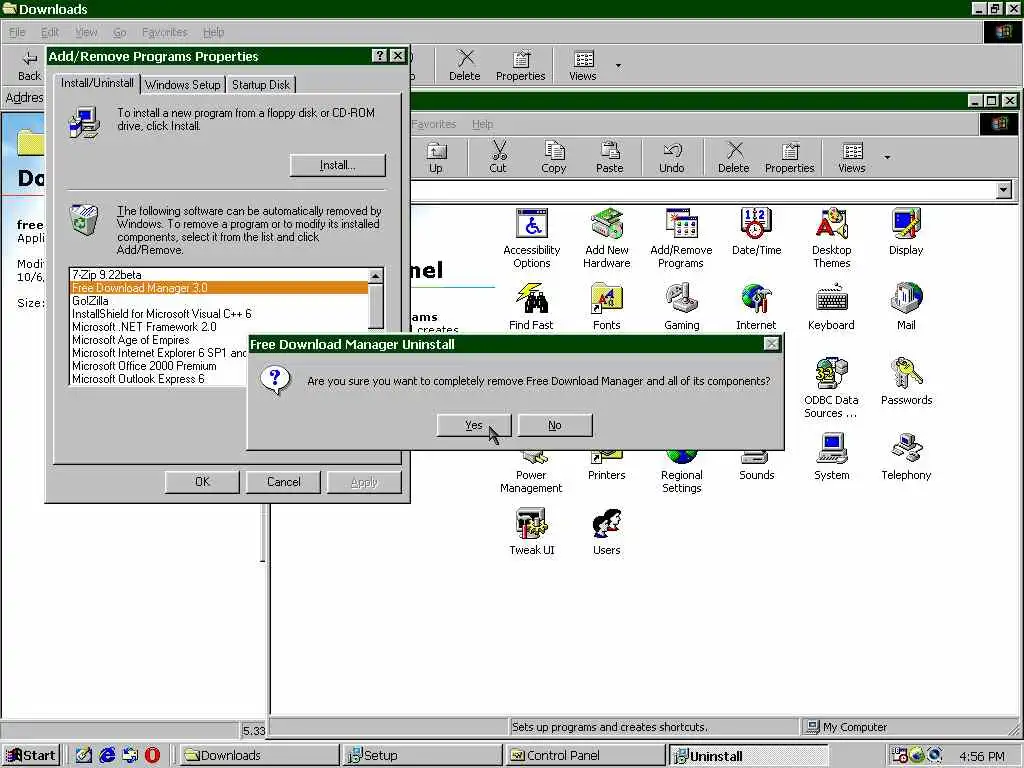The height and width of the screenshot is (768, 1024).
Task: Open Tweak UI icon
Action: coord(532,532)
